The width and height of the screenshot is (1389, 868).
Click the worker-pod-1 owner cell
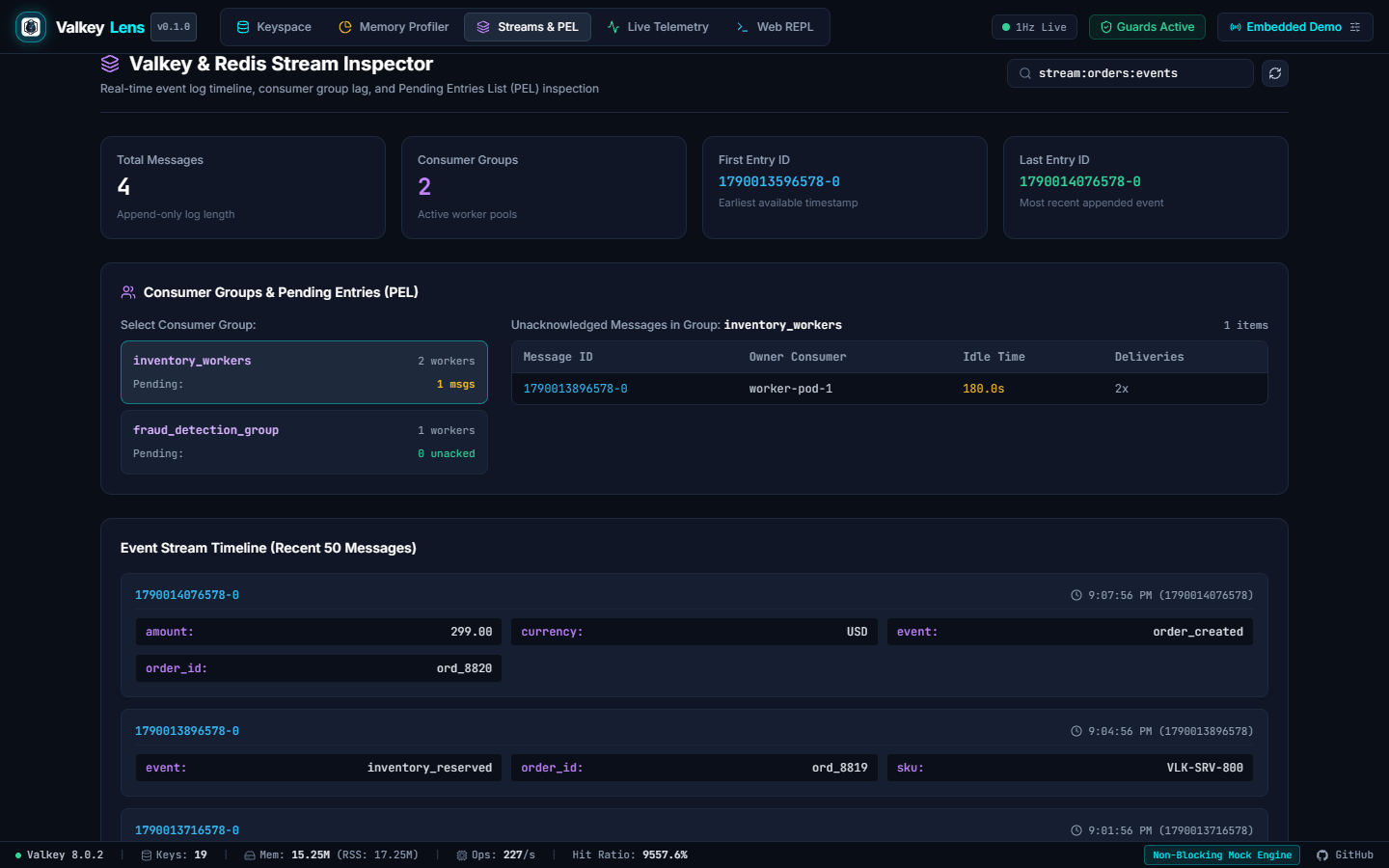coord(791,389)
